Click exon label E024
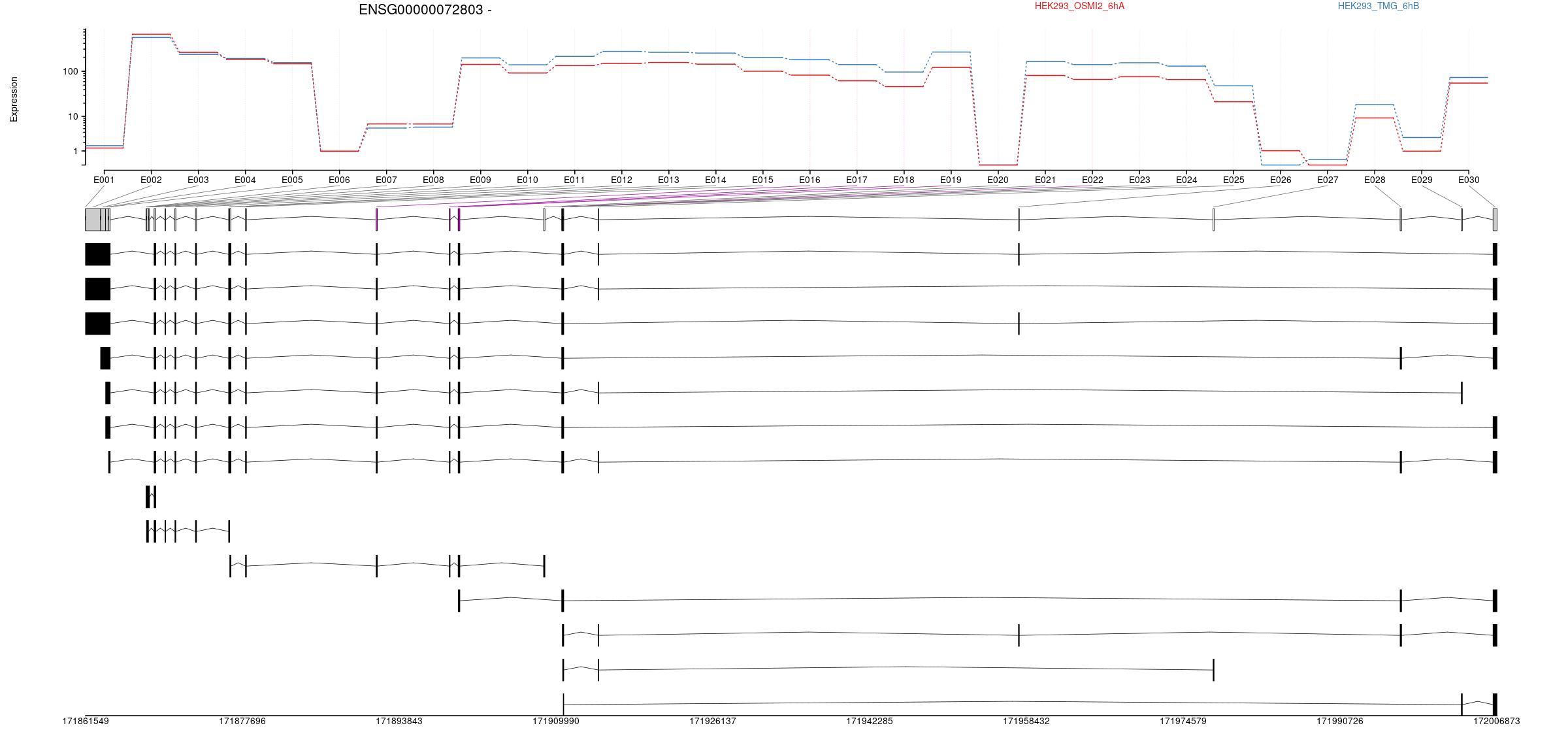1568x732 pixels. tap(1186, 180)
